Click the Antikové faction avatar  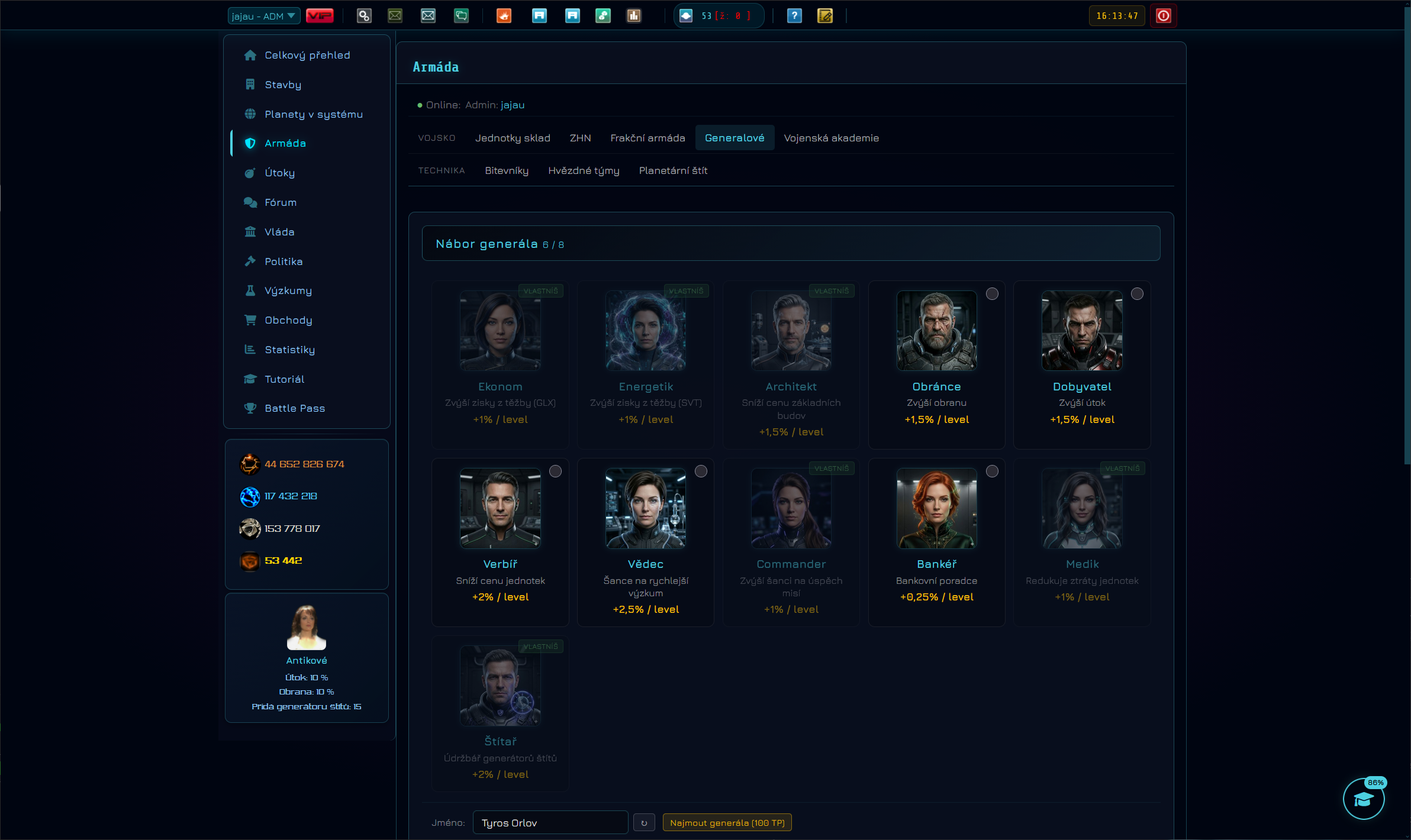[x=306, y=628]
